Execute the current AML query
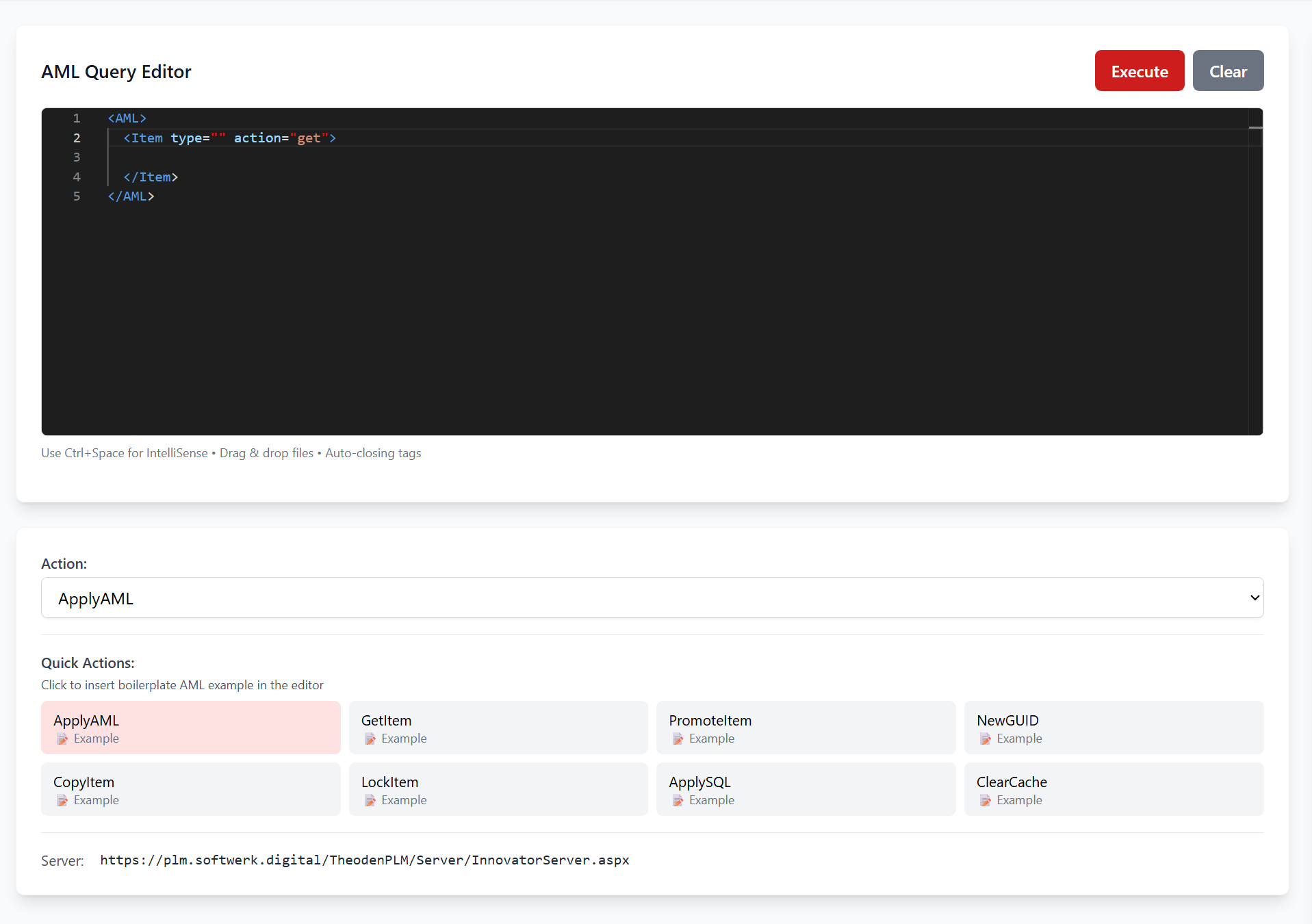 [1138, 70]
